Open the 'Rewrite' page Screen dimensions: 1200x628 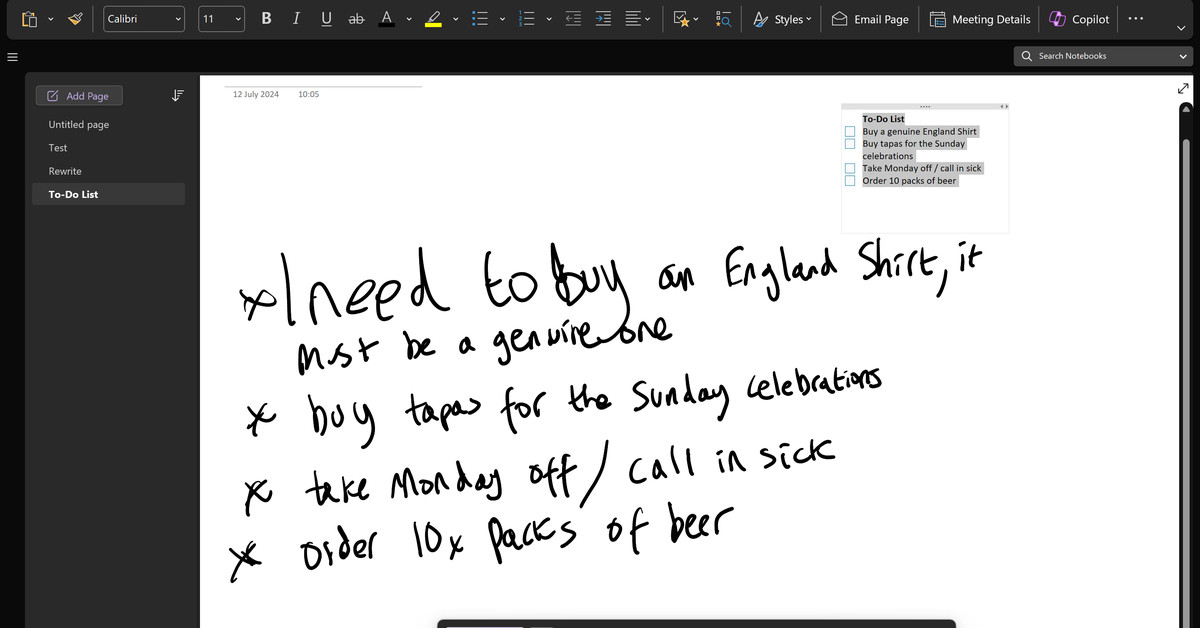(x=65, y=171)
